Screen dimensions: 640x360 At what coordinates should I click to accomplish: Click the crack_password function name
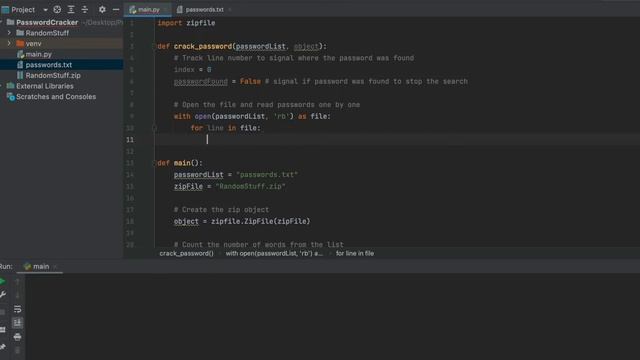(203, 47)
